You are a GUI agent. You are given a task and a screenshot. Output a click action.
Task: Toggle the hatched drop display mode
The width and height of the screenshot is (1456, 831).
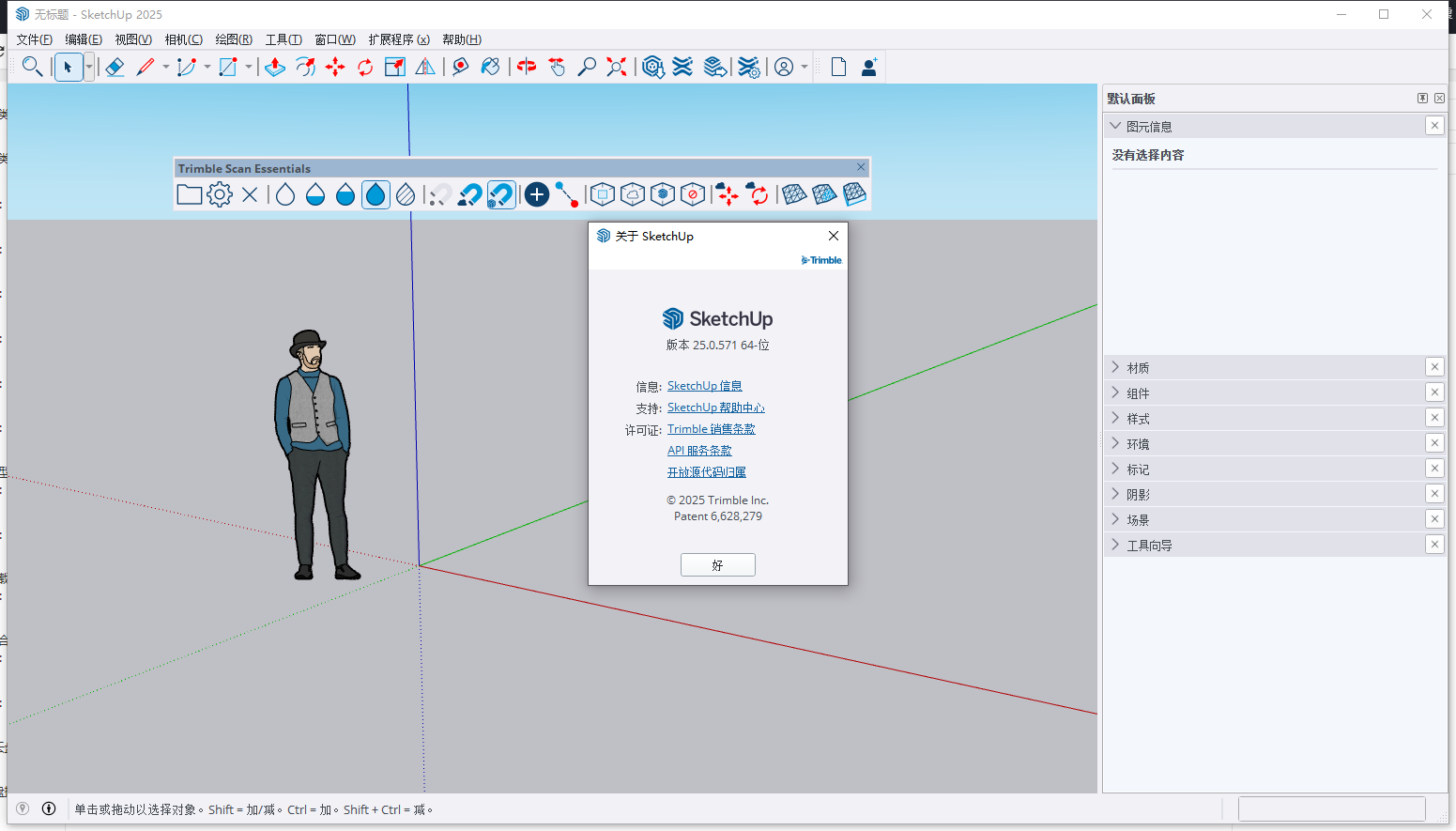point(406,194)
